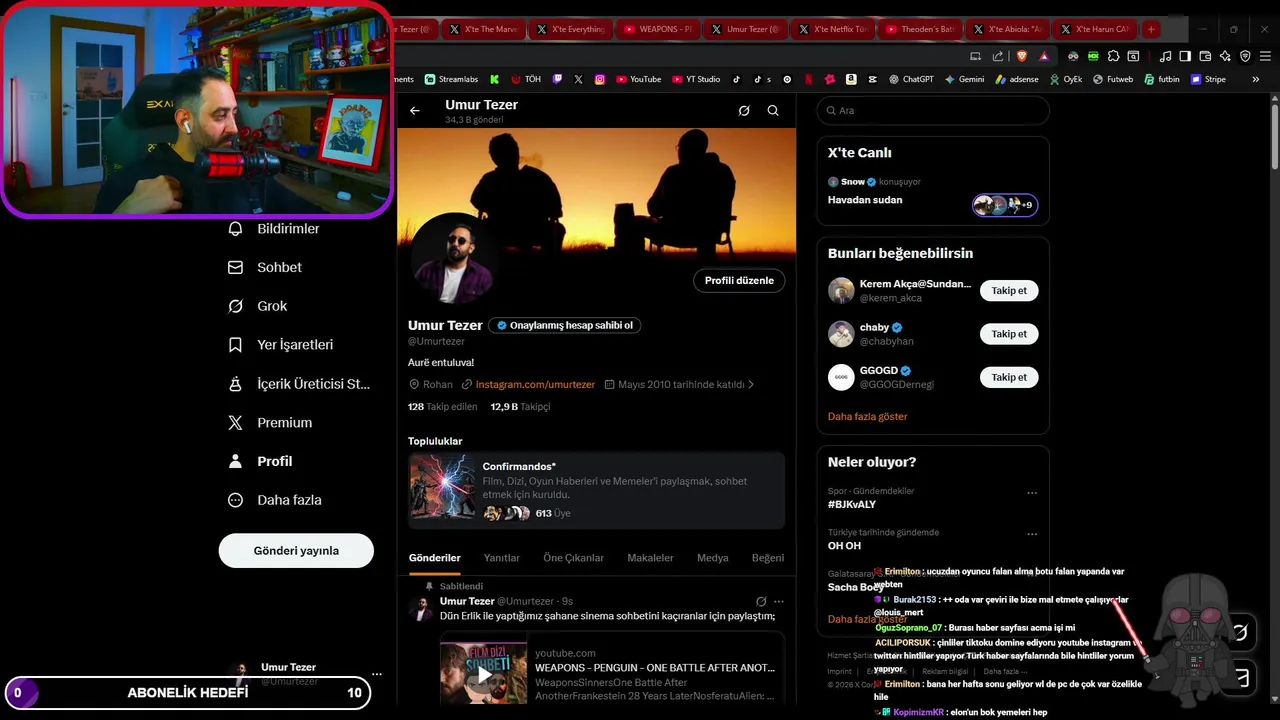This screenshot has width=1280, height=720.
Task: Follow GGOGD via Takip et
Action: (x=1009, y=377)
